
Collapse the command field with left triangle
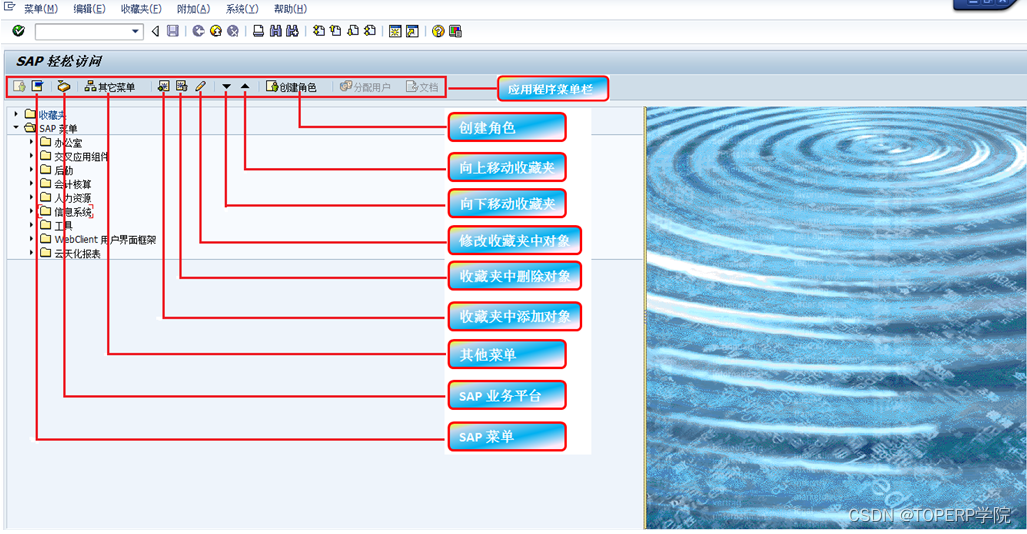click(x=155, y=31)
